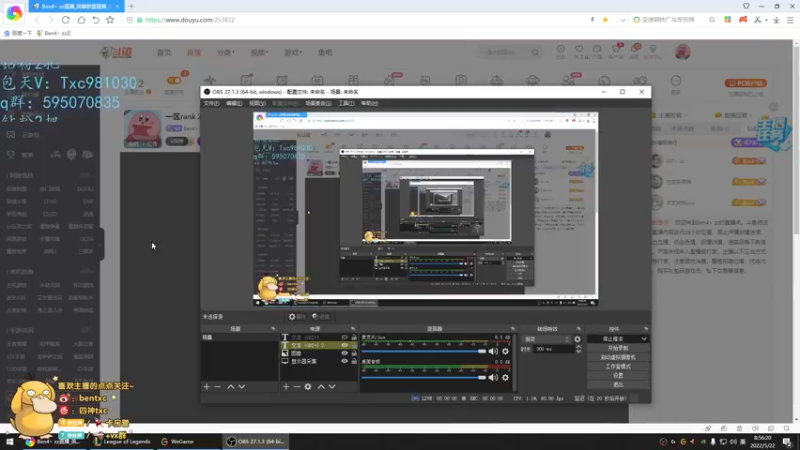800x450 pixels.
Task: Toggle lock on first text GDI+ source
Action: [x=354, y=337]
